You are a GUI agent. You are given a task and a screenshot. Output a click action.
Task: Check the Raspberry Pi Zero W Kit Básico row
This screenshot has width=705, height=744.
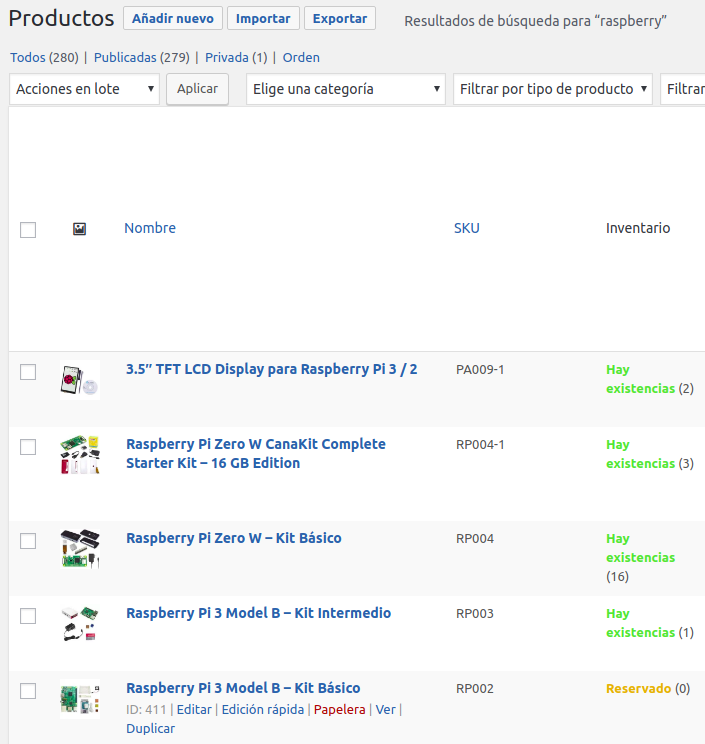28,541
